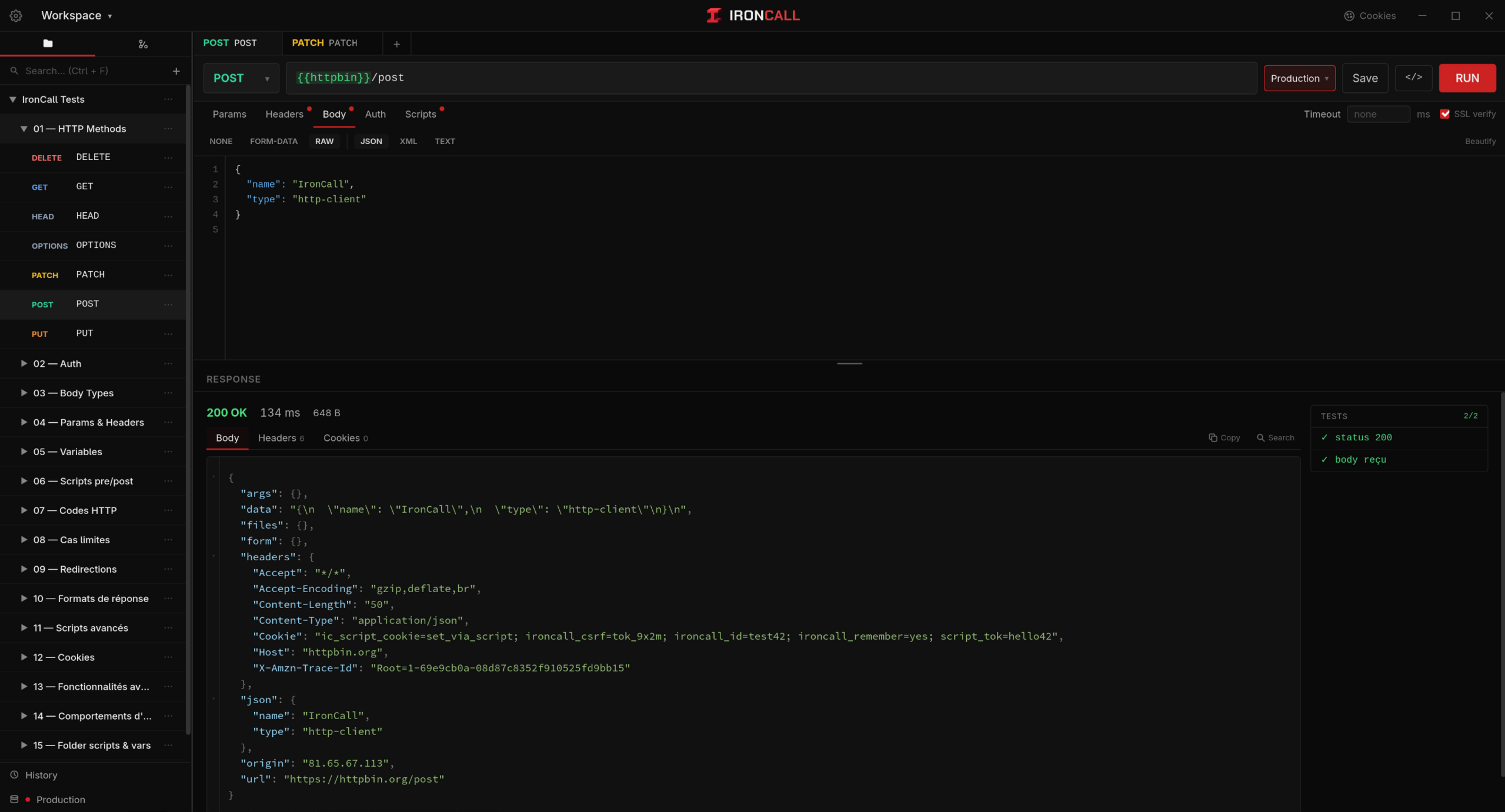
Task: Expand the 12 — Cookies folder
Action: click(24, 657)
